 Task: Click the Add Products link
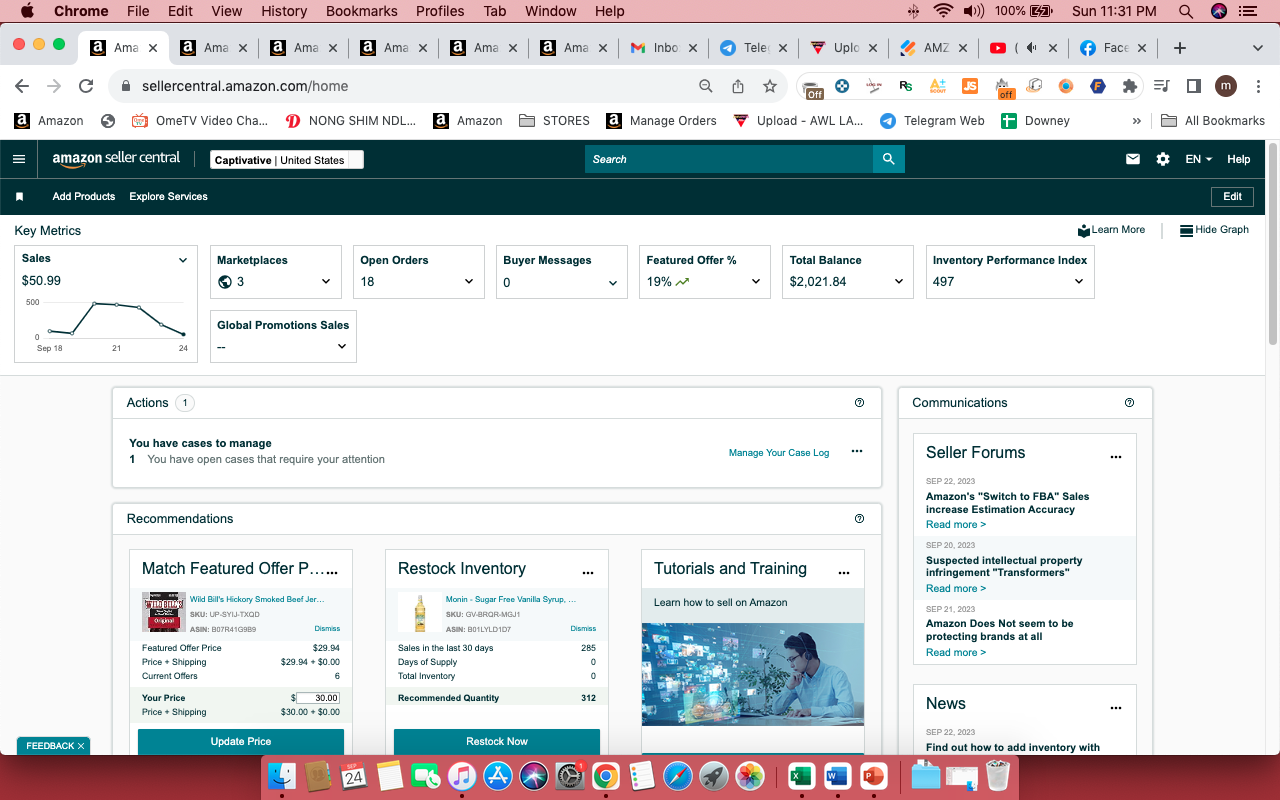pyautogui.click(x=84, y=197)
